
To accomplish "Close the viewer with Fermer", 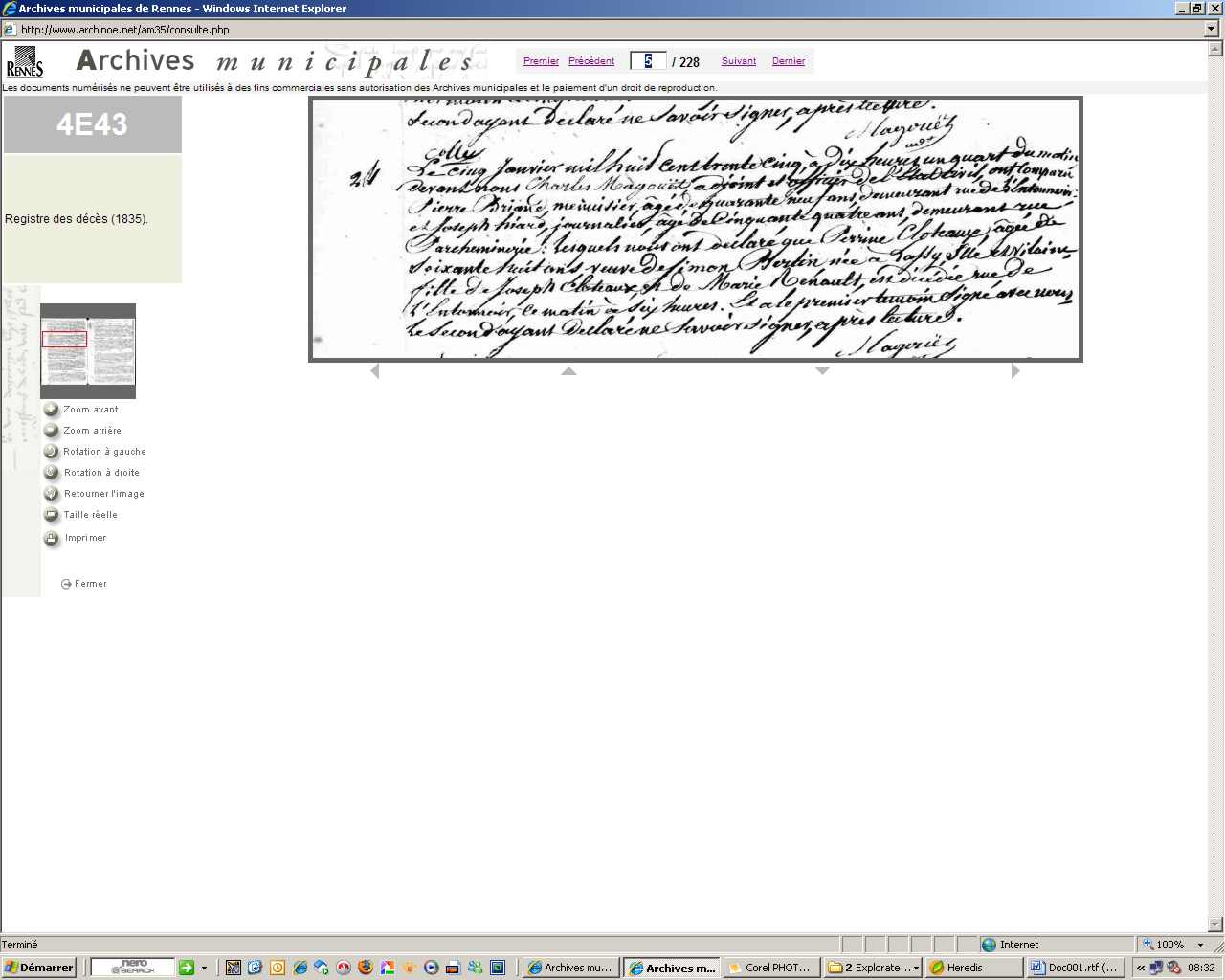I will 84,584.
